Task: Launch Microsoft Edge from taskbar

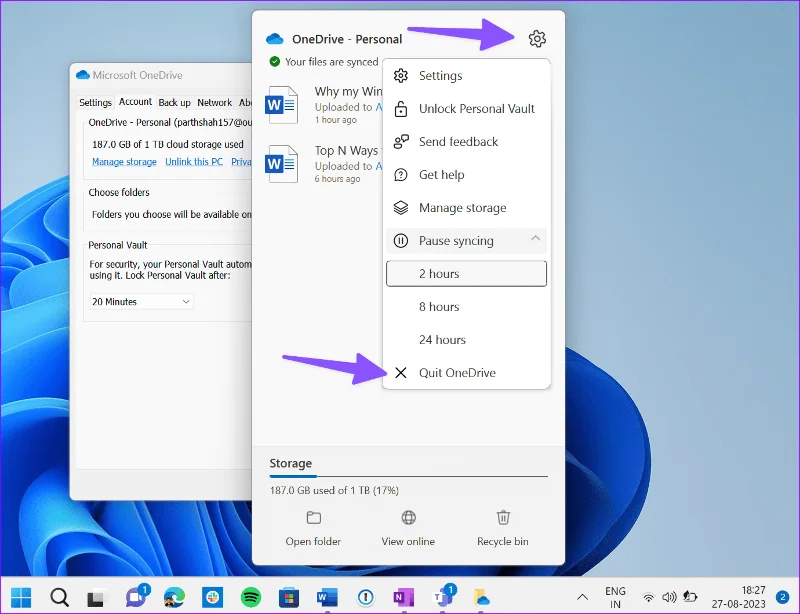Action: (174, 597)
